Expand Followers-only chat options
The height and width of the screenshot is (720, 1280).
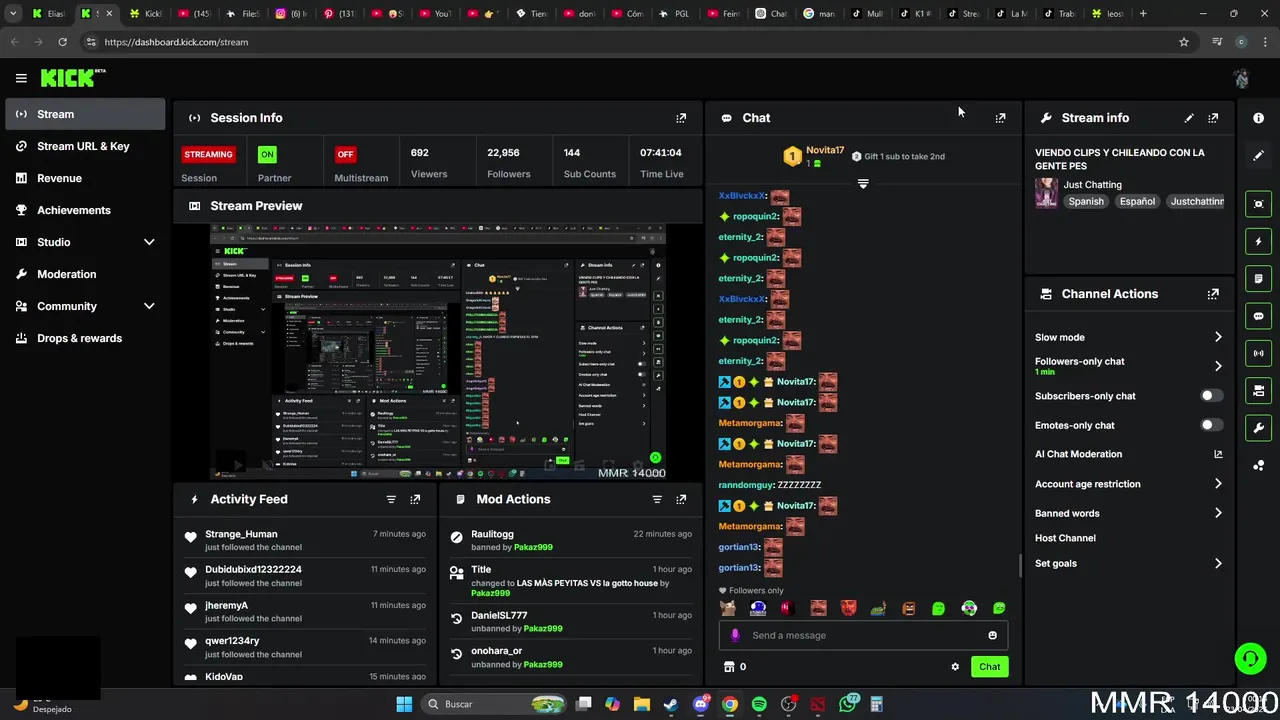click(1218, 366)
